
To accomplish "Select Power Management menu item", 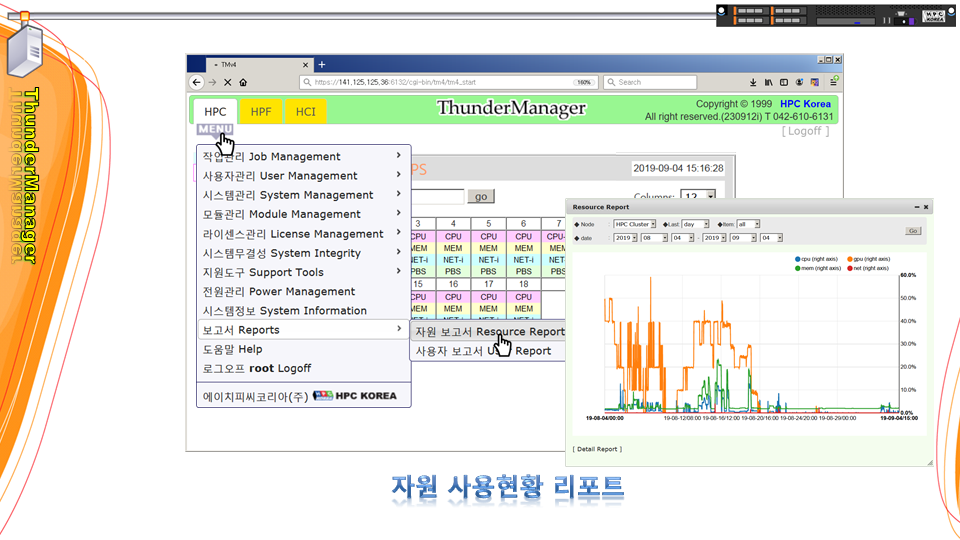I will point(303,291).
